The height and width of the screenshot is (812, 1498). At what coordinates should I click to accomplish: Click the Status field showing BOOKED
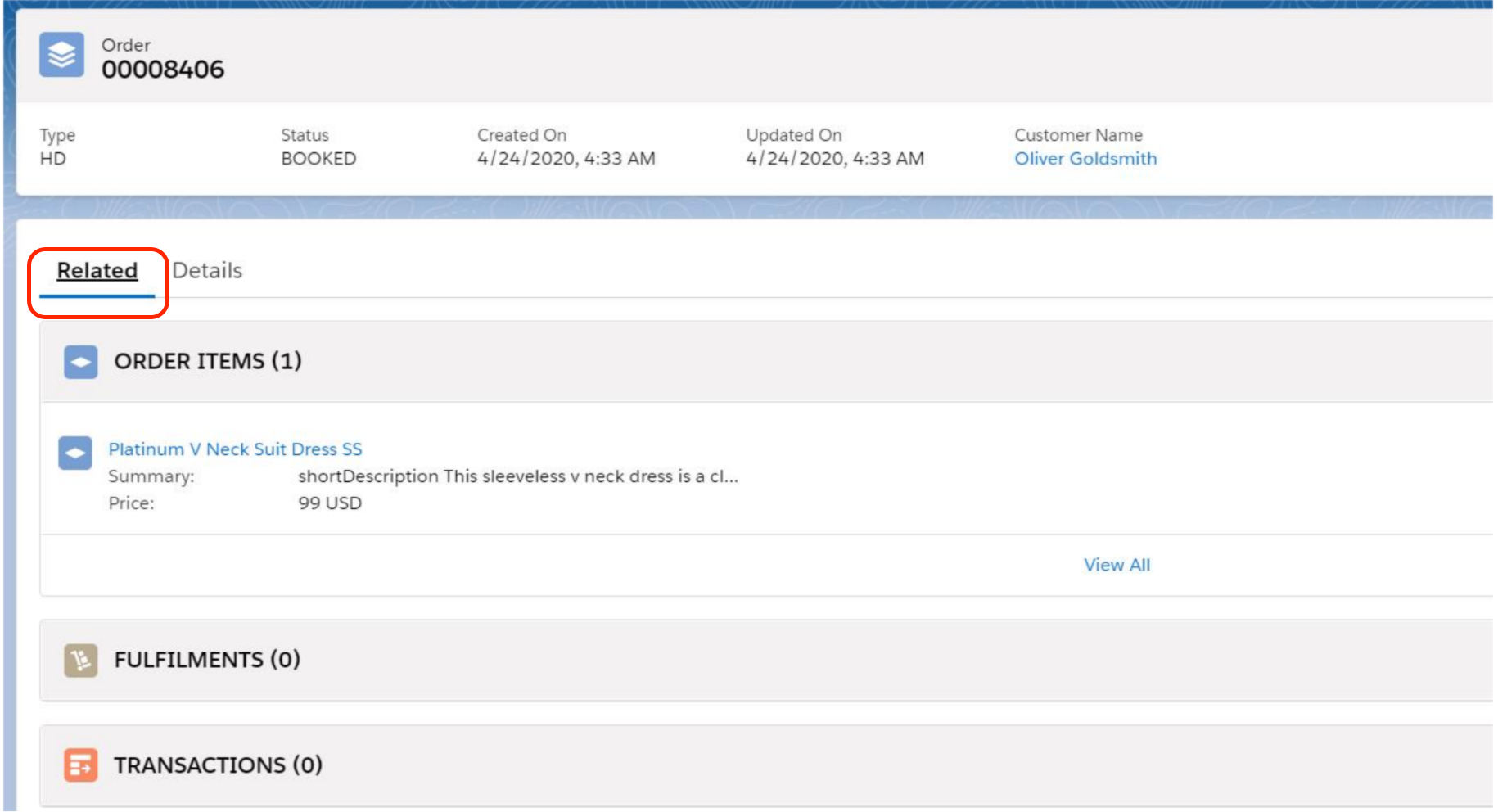coord(318,158)
